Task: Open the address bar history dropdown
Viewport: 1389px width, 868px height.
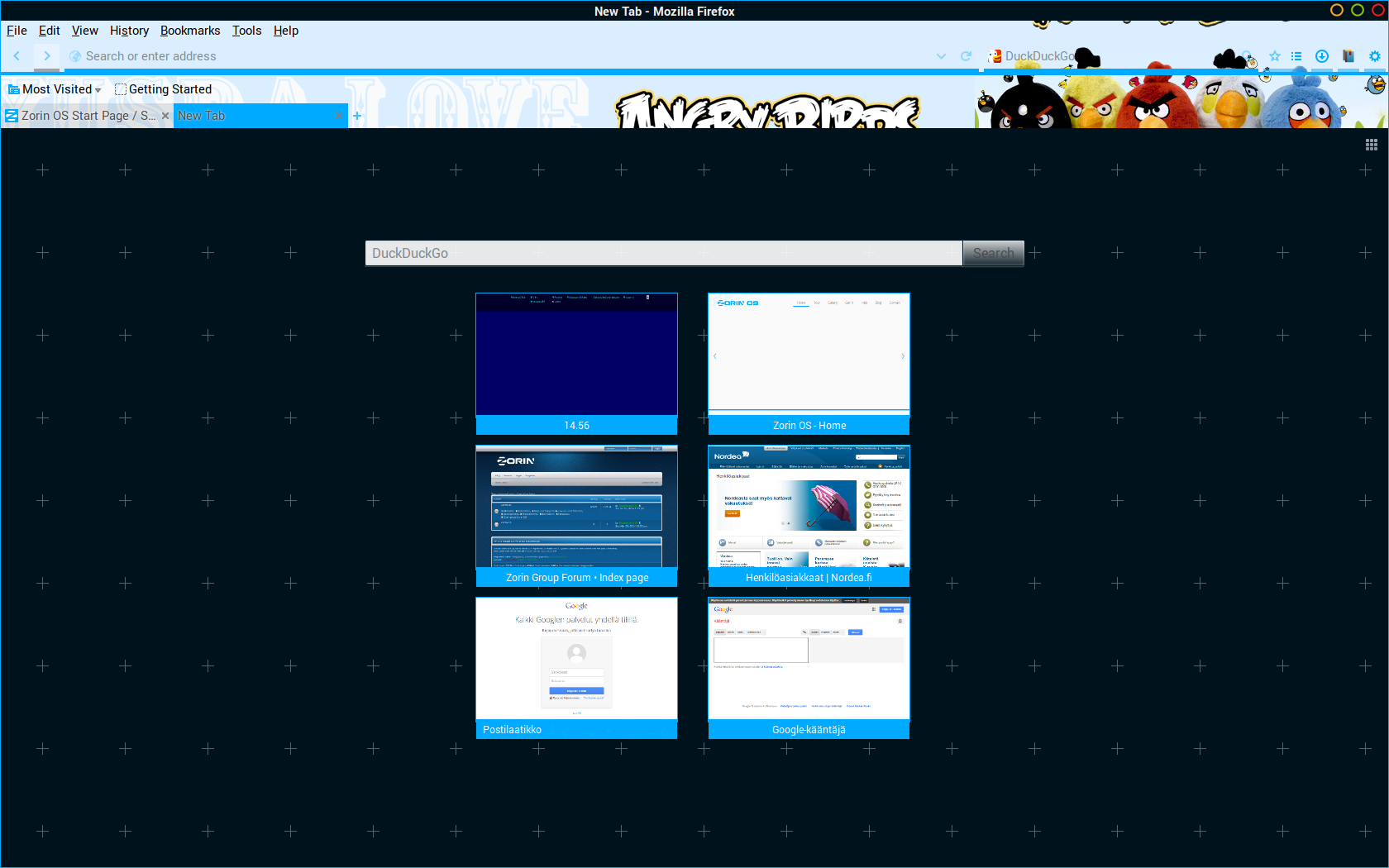Action: coord(941,56)
